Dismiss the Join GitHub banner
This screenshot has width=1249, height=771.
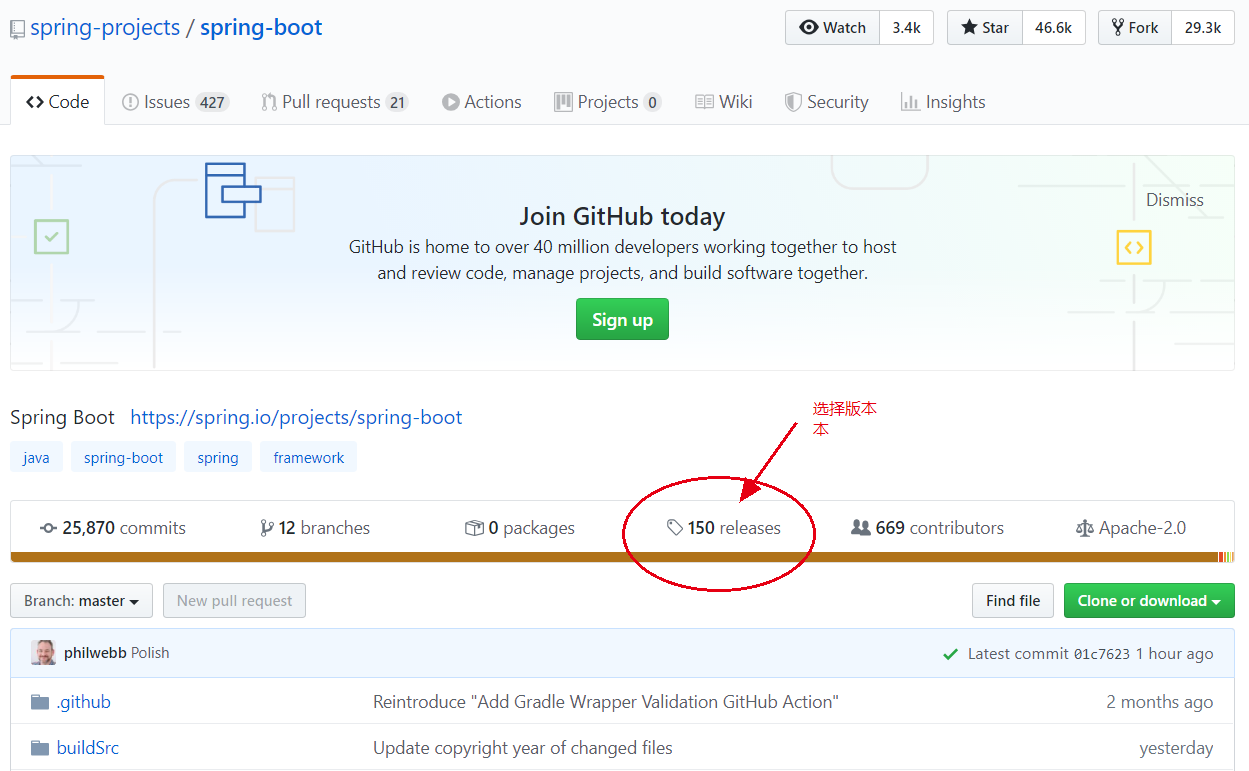click(1175, 200)
